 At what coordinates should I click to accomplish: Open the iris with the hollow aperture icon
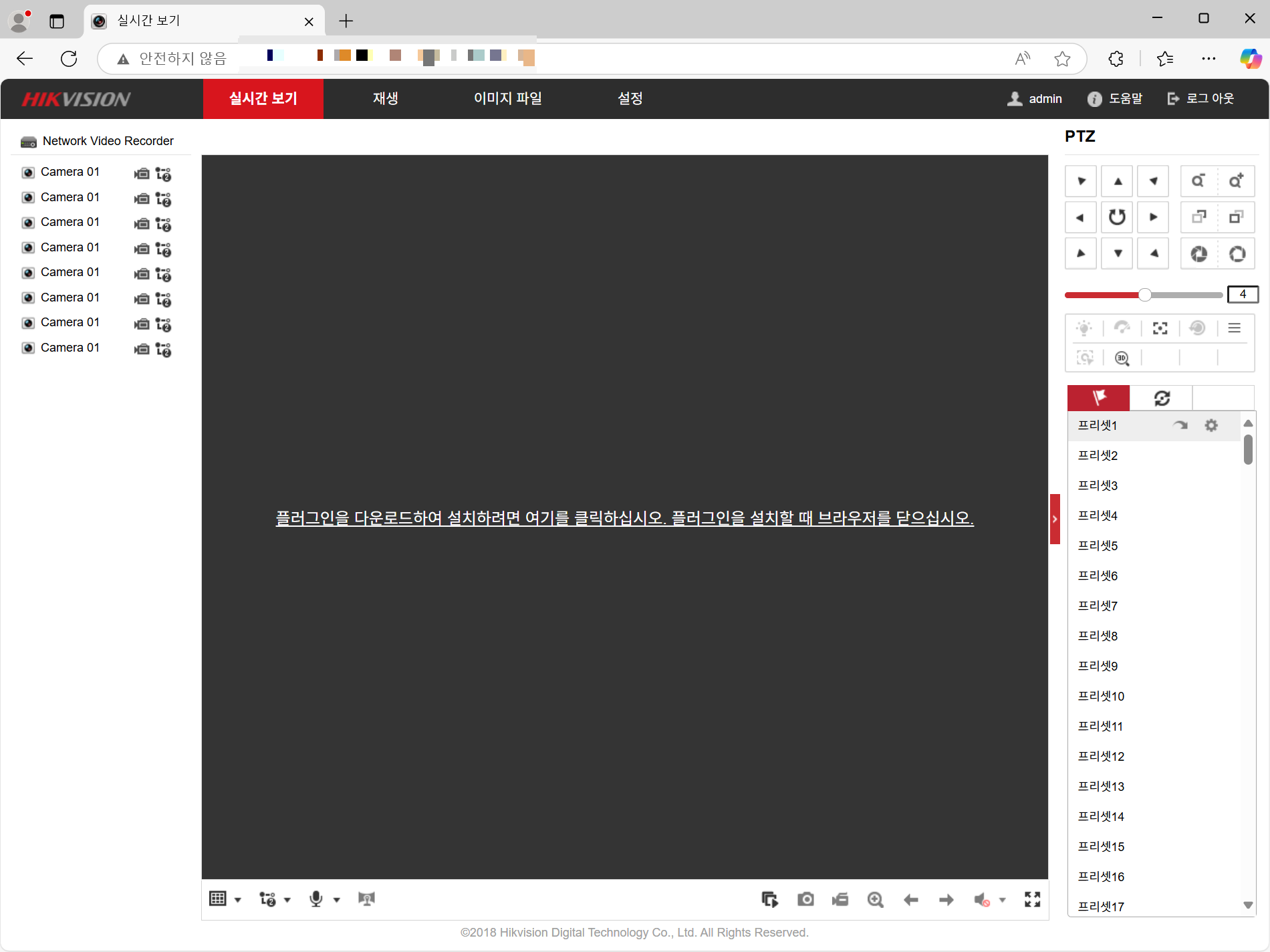[1237, 253]
